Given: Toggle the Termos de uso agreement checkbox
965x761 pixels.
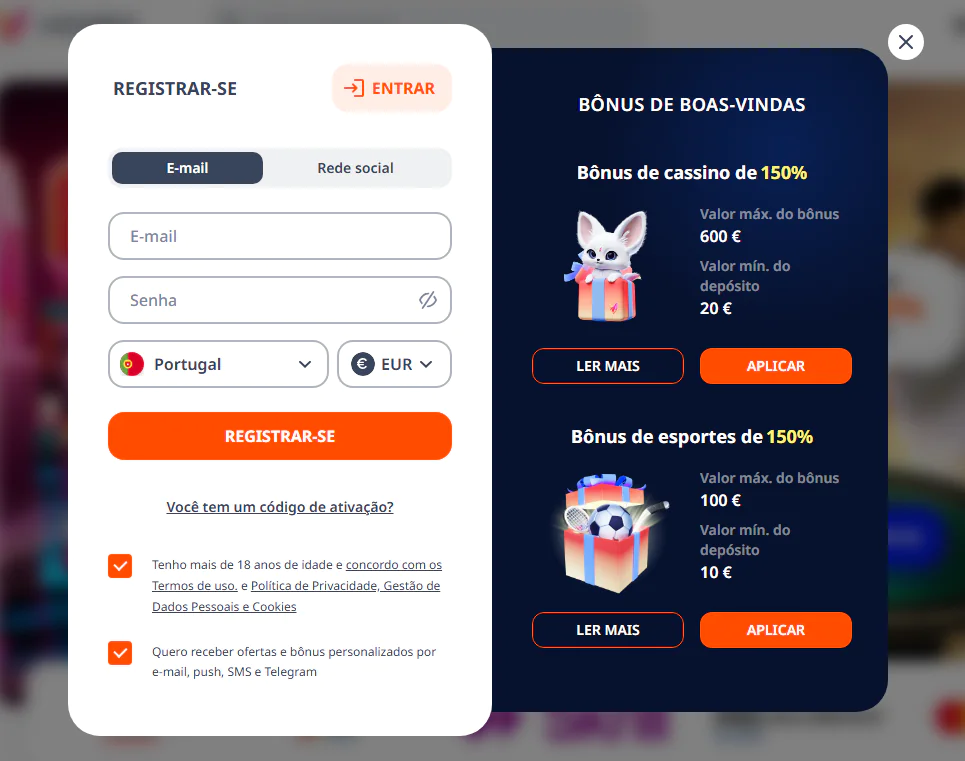Looking at the screenshot, I should click(x=120, y=566).
